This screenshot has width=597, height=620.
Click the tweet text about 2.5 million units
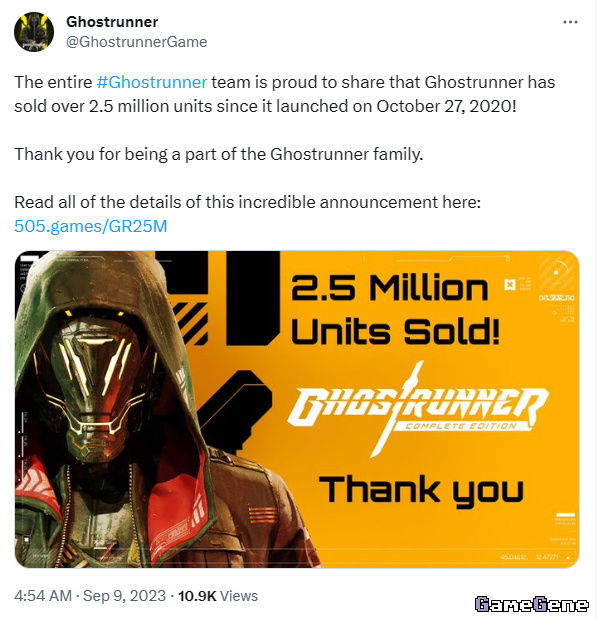[x=285, y=94]
